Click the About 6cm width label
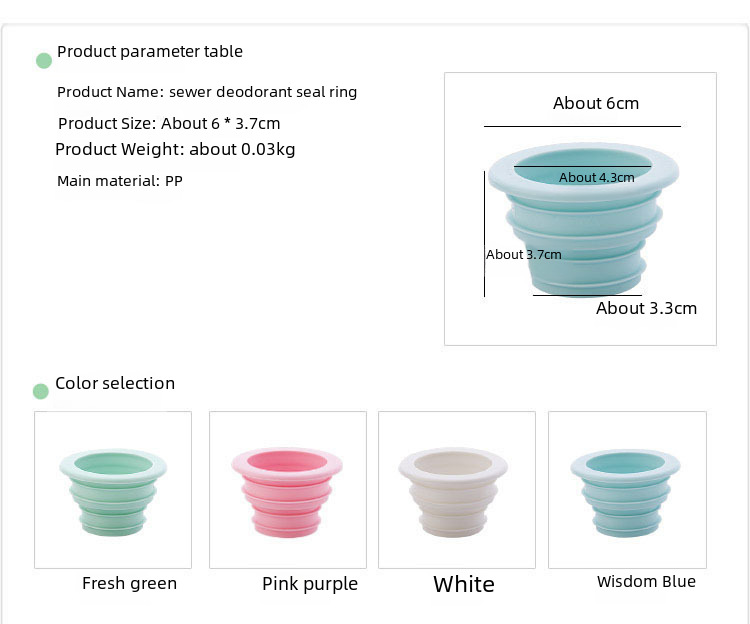The height and width of the screenshot is (624, 750). pos(596,103)
